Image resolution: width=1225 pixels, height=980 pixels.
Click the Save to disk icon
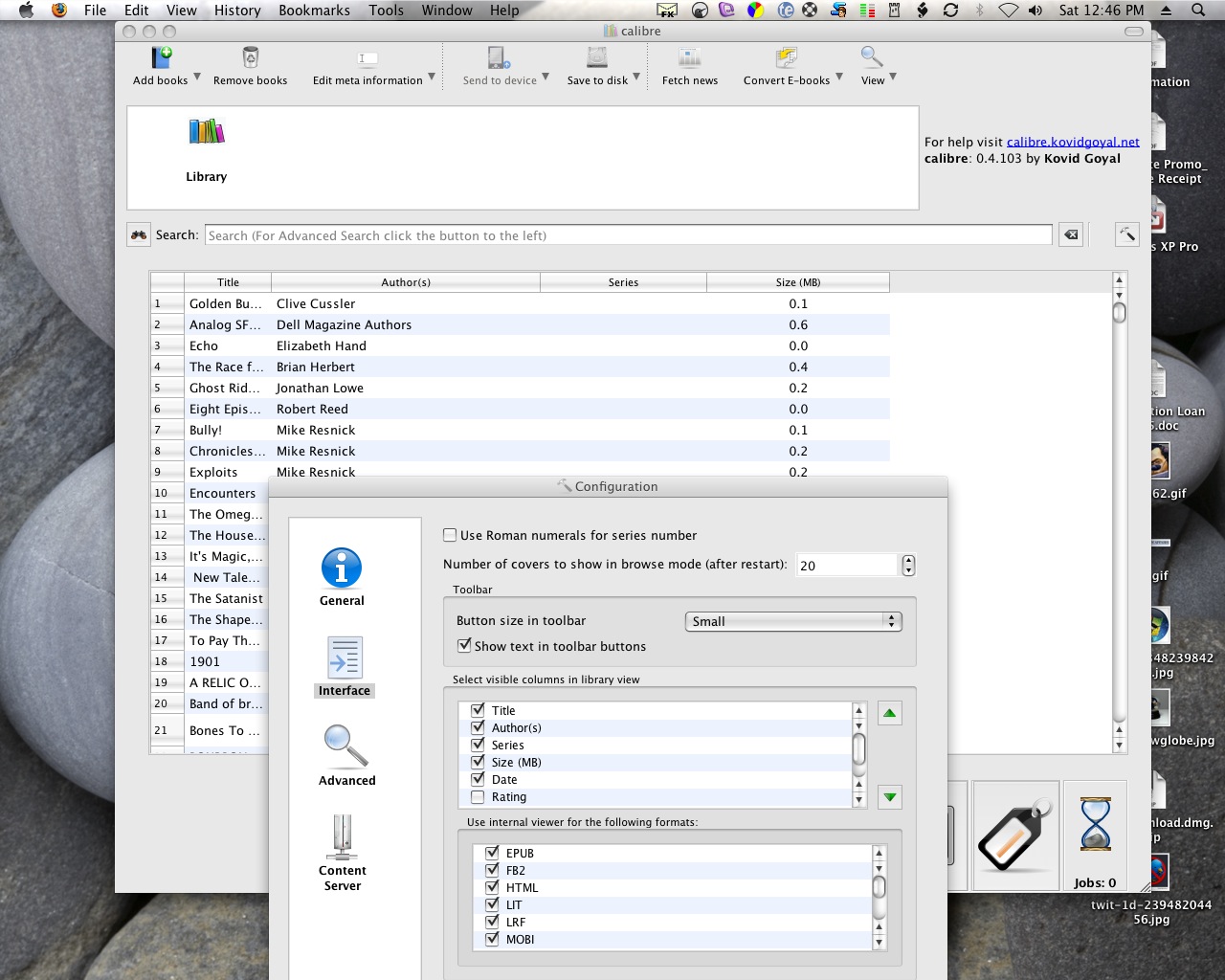coord(597,58)
